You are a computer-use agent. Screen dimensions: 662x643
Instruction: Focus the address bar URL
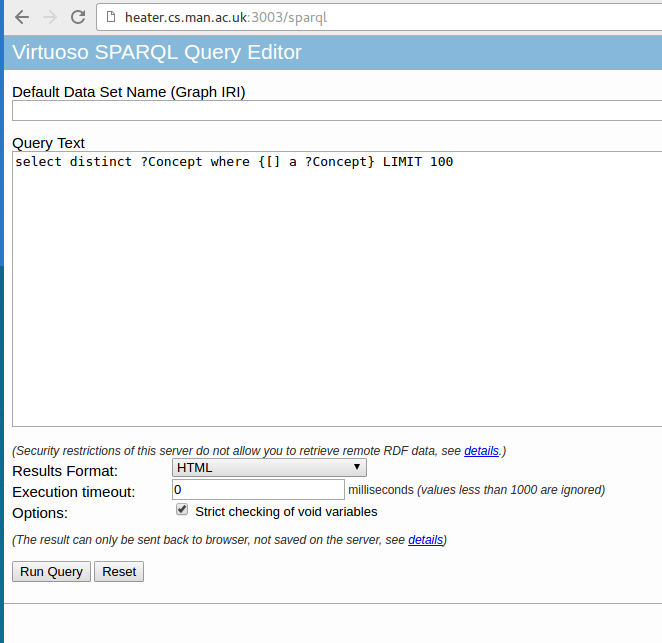pyautogui.click(x=226, y=17)
